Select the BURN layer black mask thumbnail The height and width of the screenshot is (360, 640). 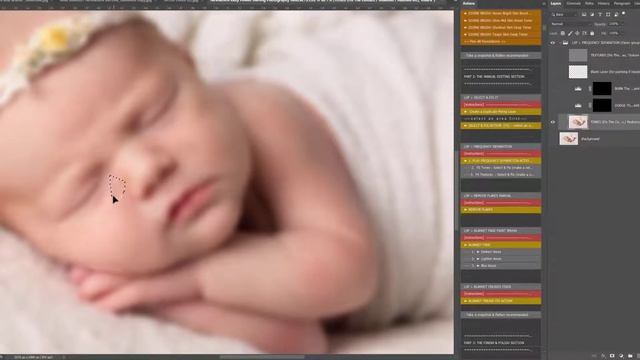tap(602, 89)
